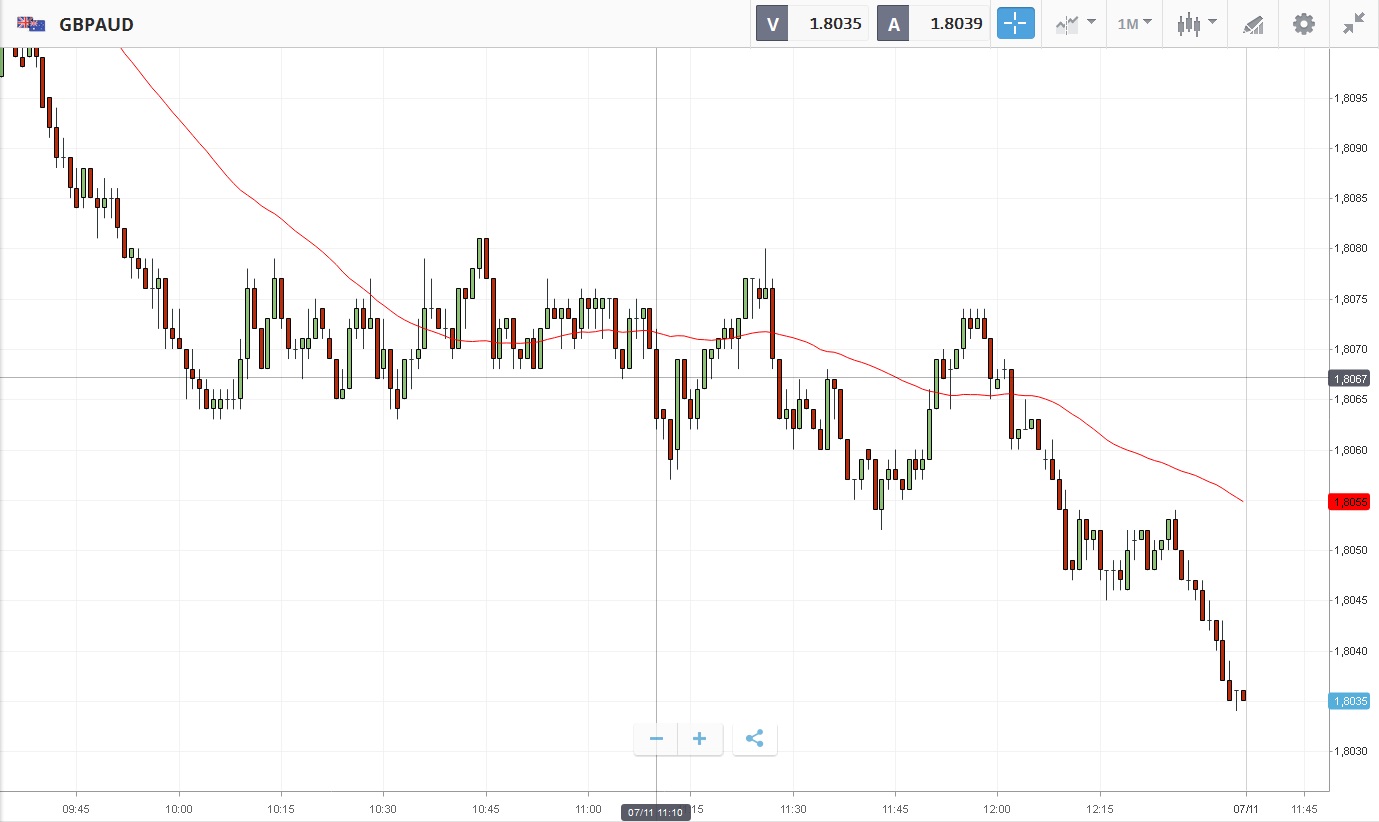This screenshot has height=822, width=1379.
Task: Click the 10:45 label on time axis
Action: pyautogui.click(x=486, y=808)
